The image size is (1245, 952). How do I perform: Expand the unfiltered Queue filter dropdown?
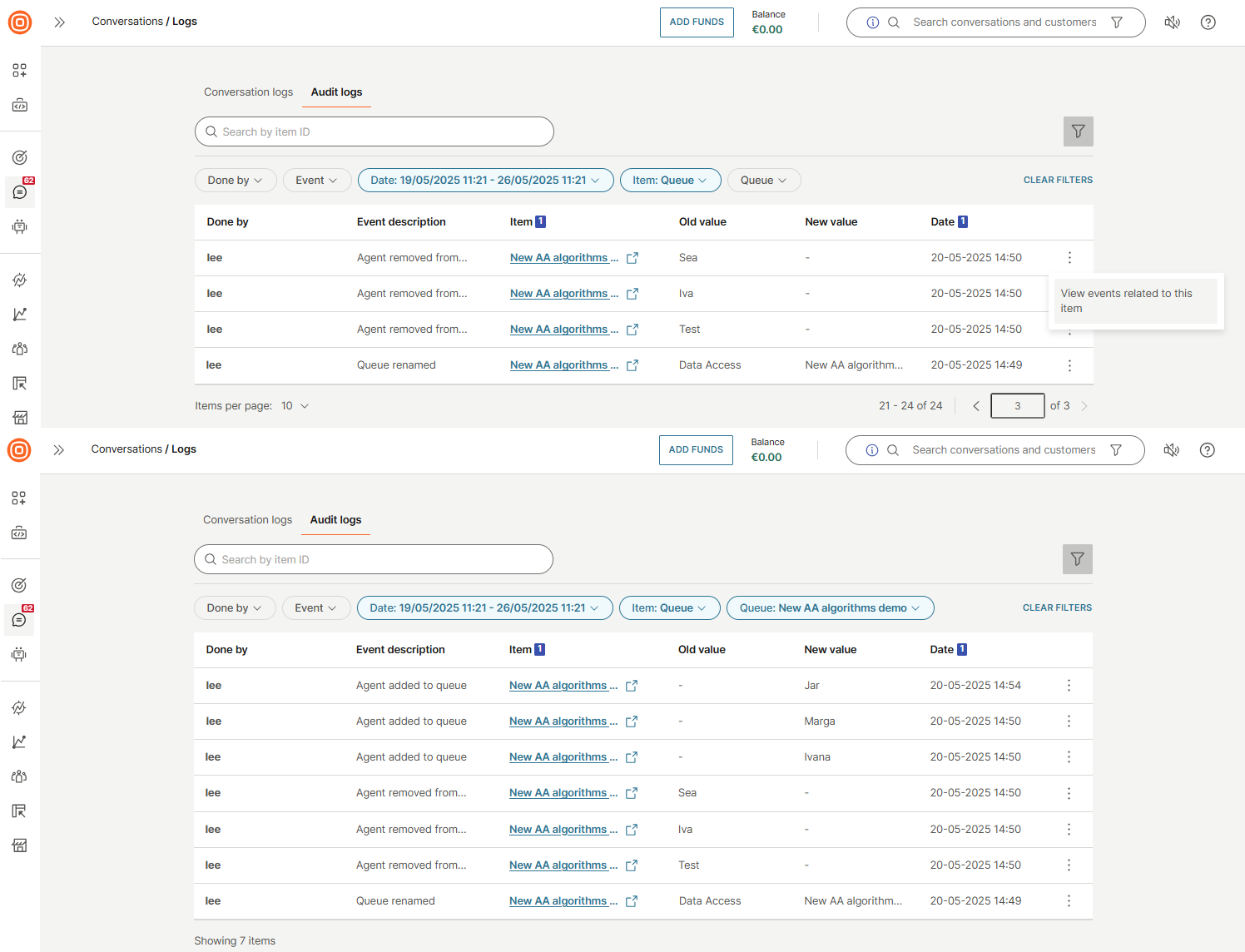(x=764, y=181)
